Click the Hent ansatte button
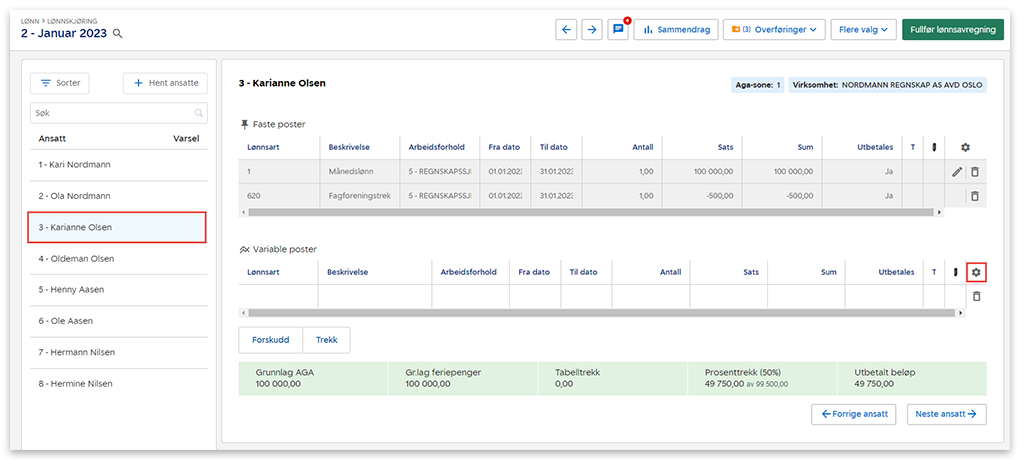 [165, 83]
